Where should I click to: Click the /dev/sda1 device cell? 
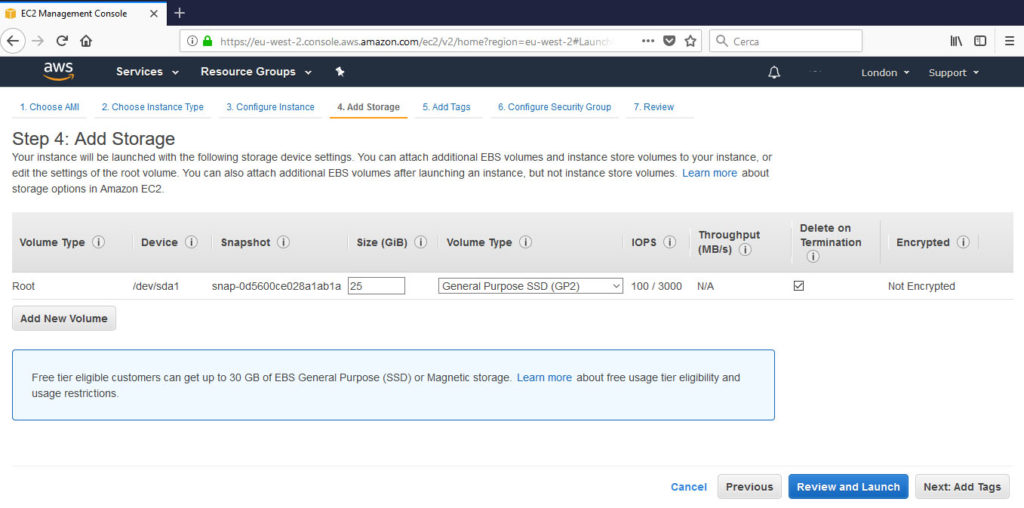tap(155, 286)
